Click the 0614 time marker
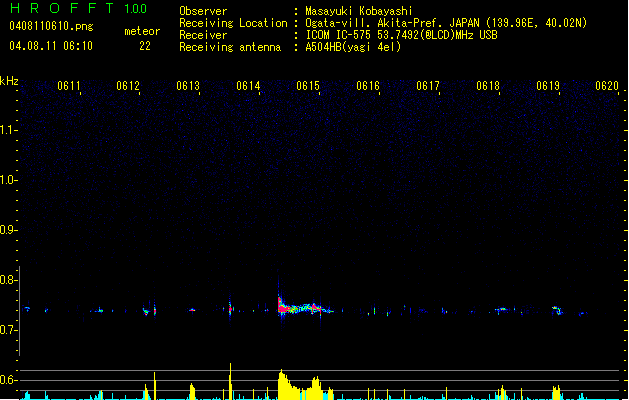The image size is (629, 400). pos(248,86)
